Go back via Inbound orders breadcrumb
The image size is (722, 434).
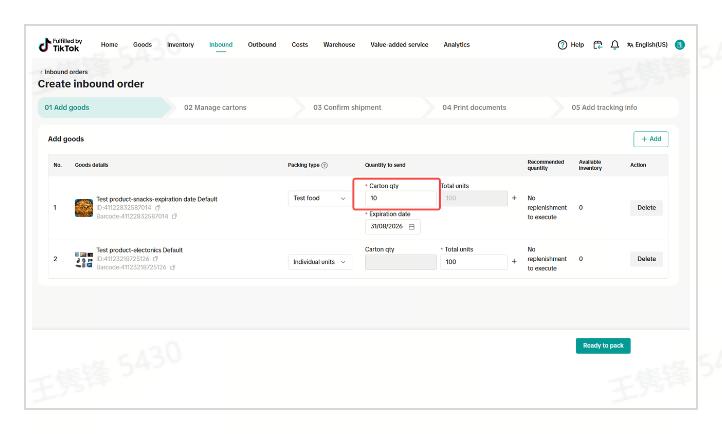(x=64, y=72)
